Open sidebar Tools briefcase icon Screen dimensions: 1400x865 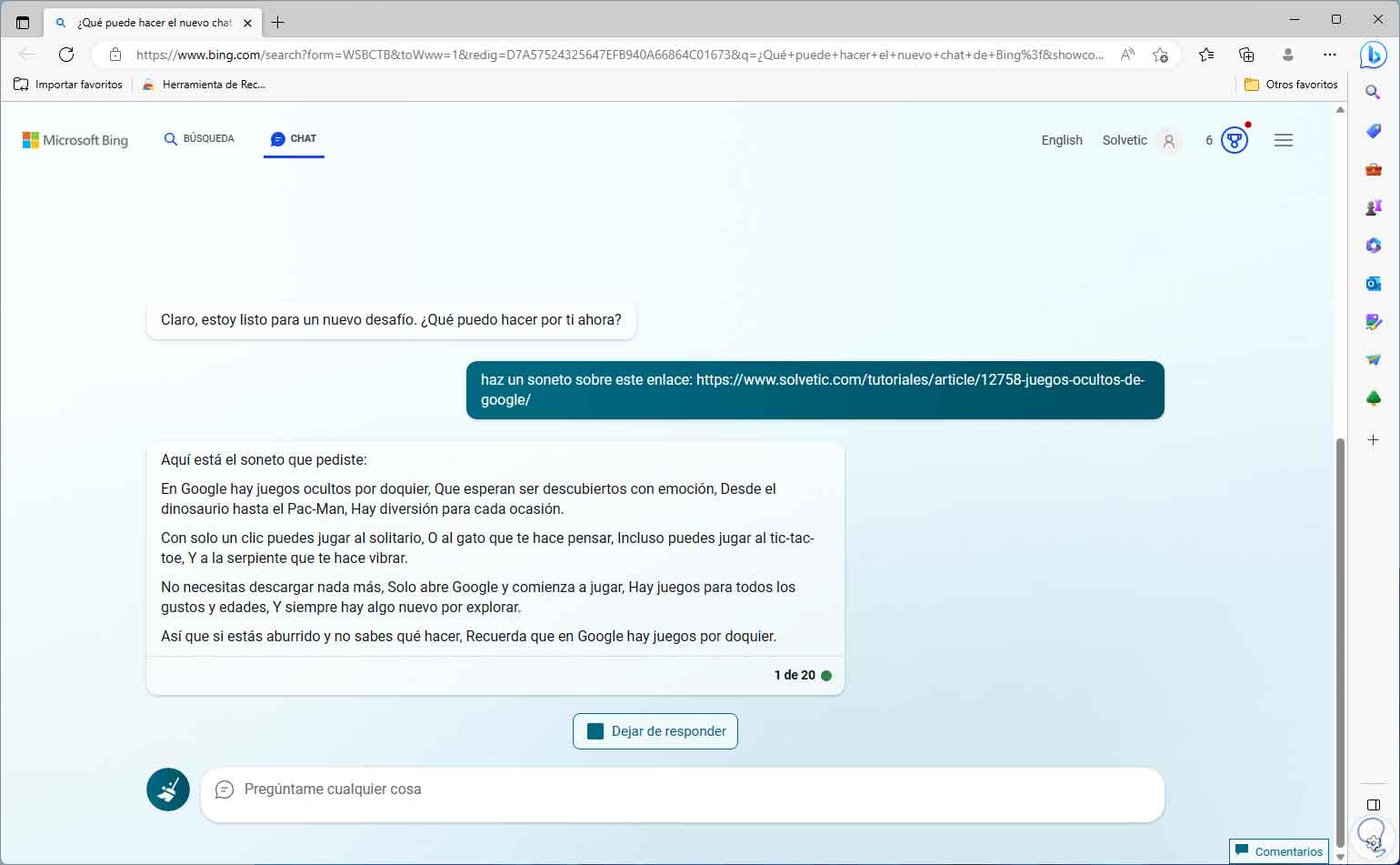[1374, 169]
